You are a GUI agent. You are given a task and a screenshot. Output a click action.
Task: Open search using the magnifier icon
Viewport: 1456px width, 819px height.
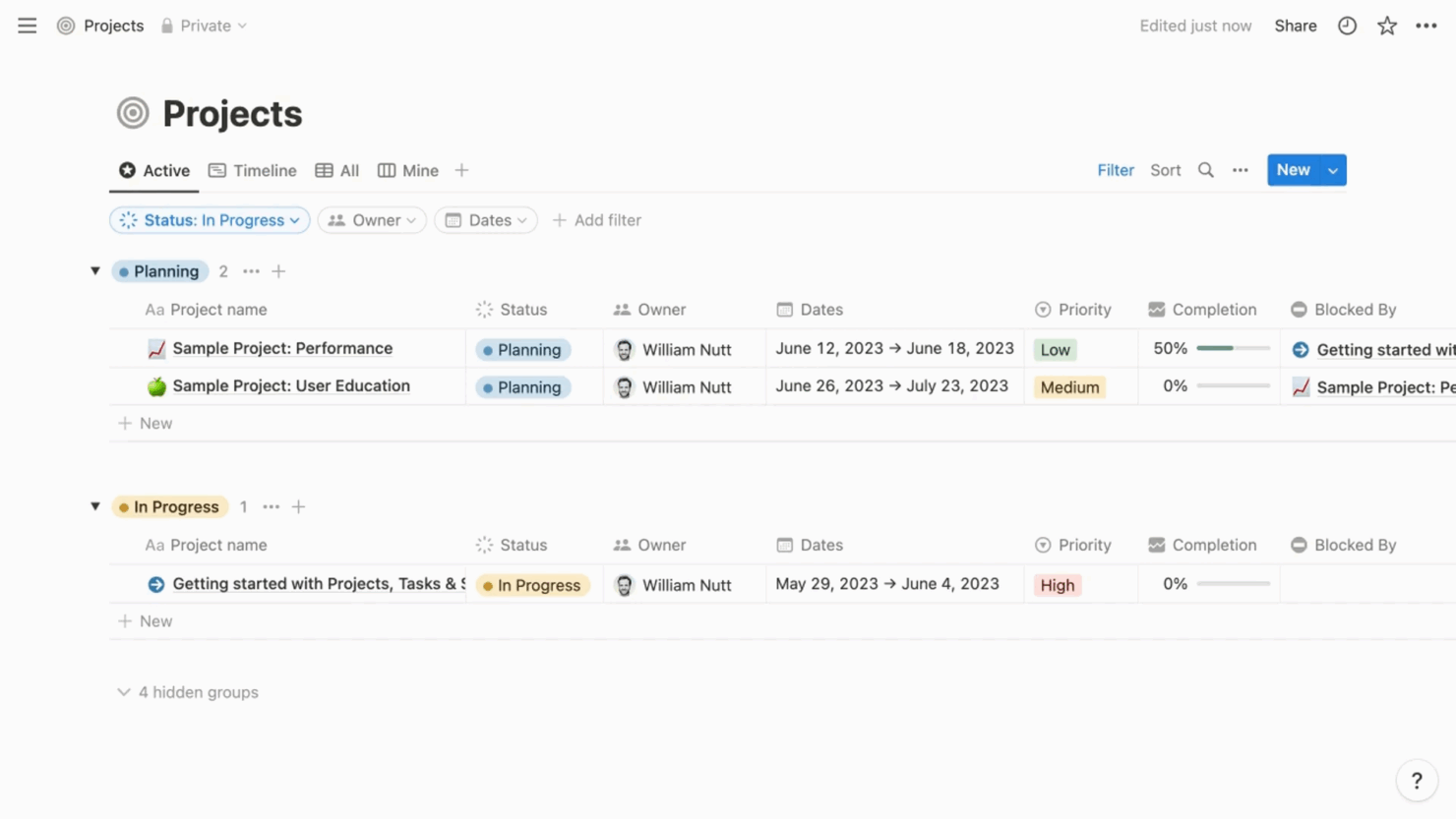coord(1205,170)
